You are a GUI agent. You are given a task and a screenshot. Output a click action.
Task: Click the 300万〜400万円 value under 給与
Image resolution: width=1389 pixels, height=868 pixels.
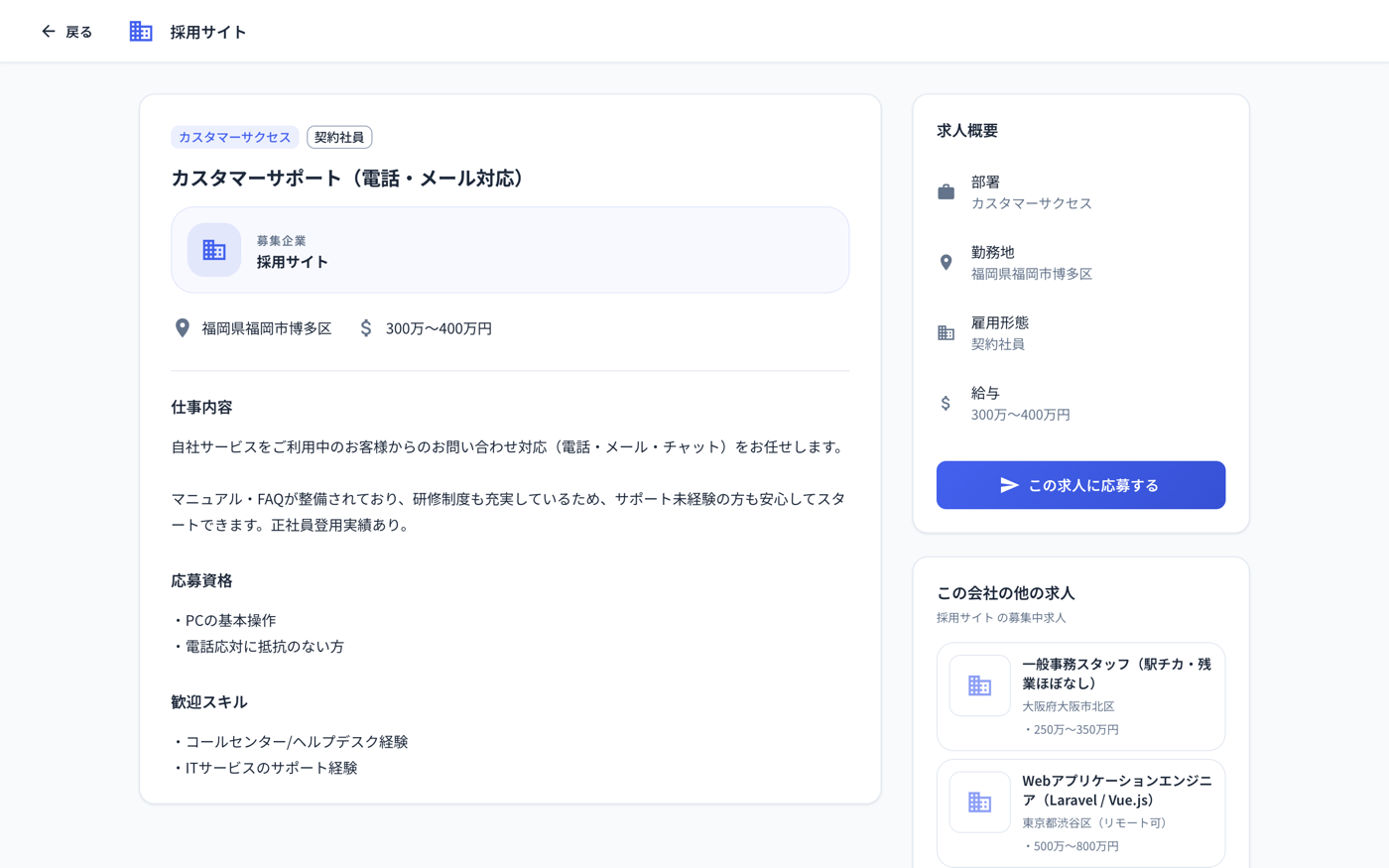[1021, 415]
